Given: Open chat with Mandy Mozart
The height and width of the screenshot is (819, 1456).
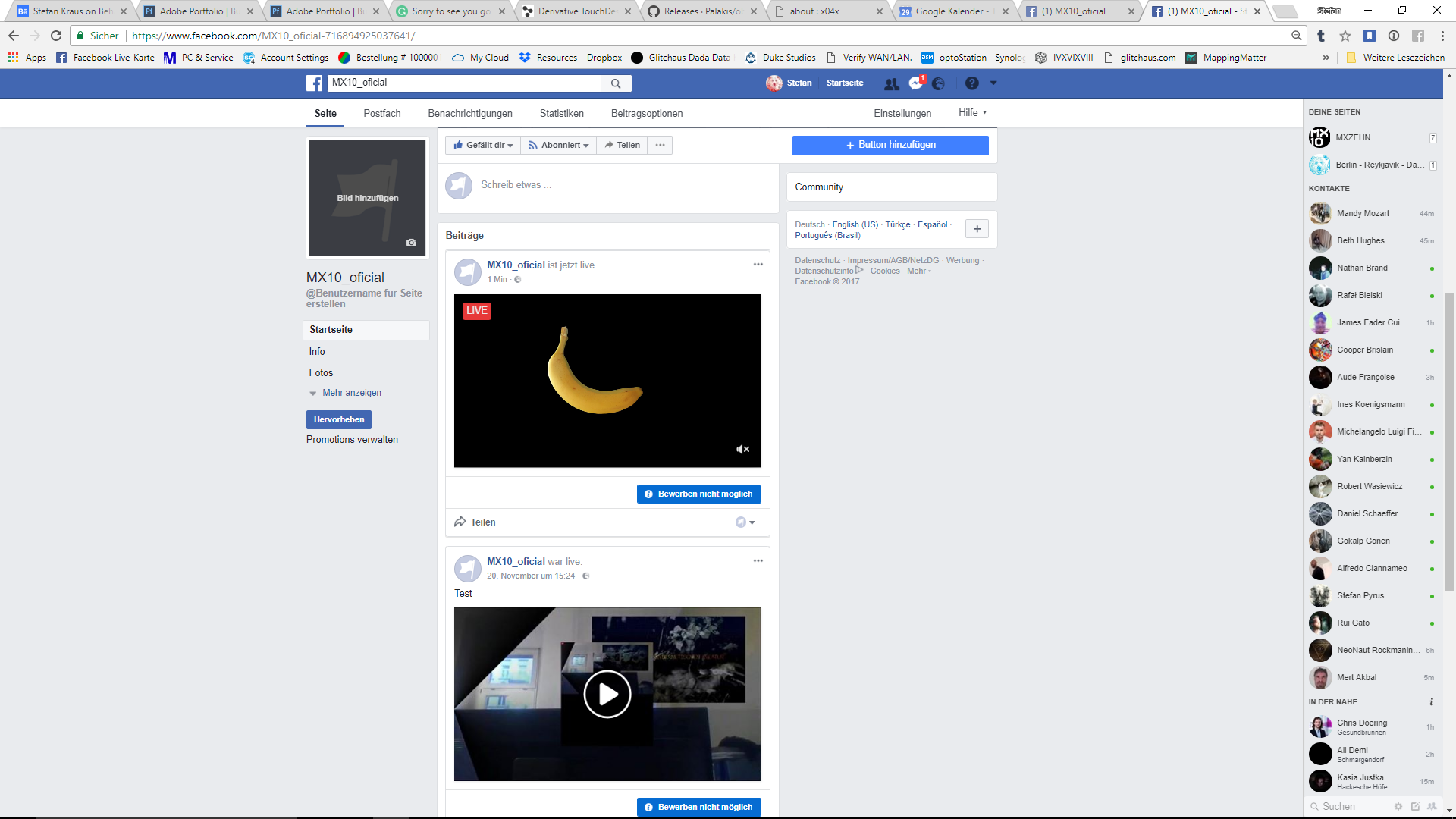Looking at the screenshot, I should tap(1373, 214).
